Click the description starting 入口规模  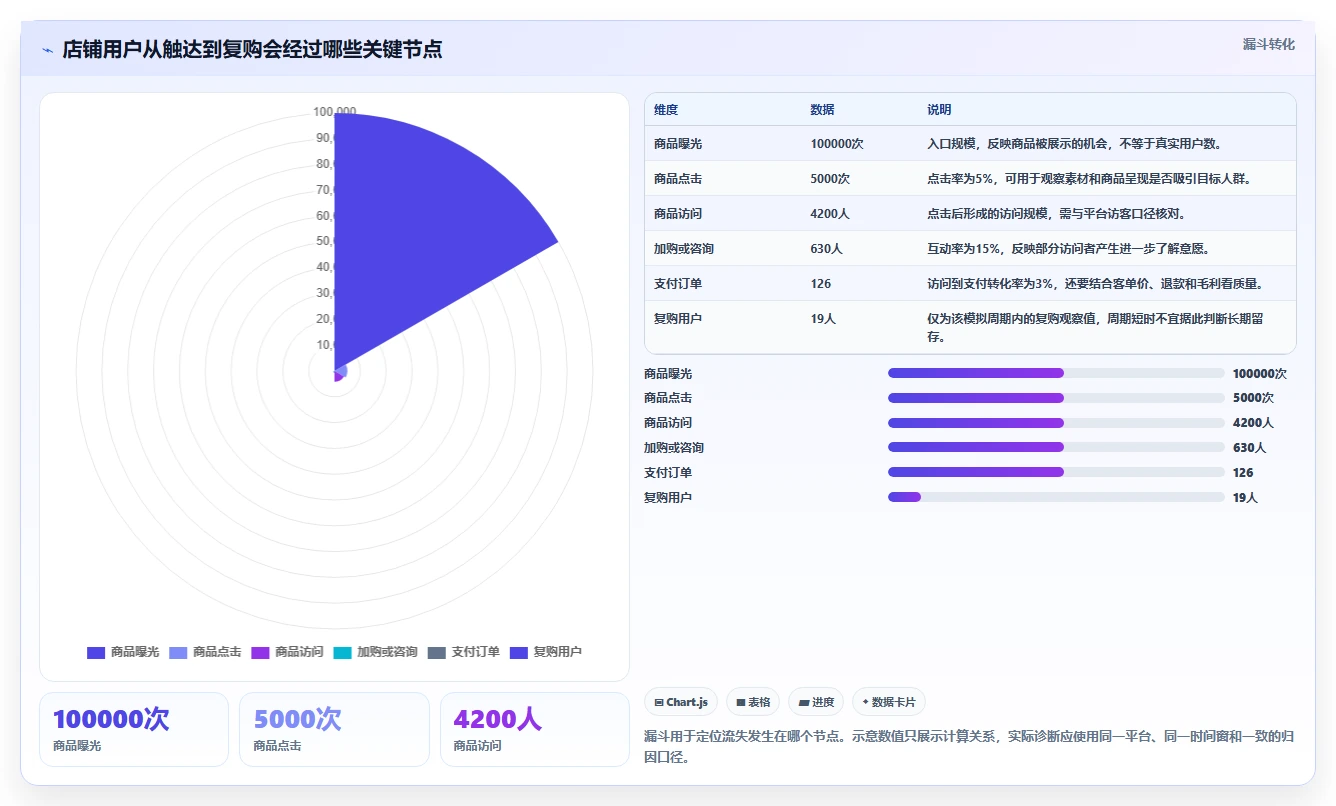(x=1074, y=144)
